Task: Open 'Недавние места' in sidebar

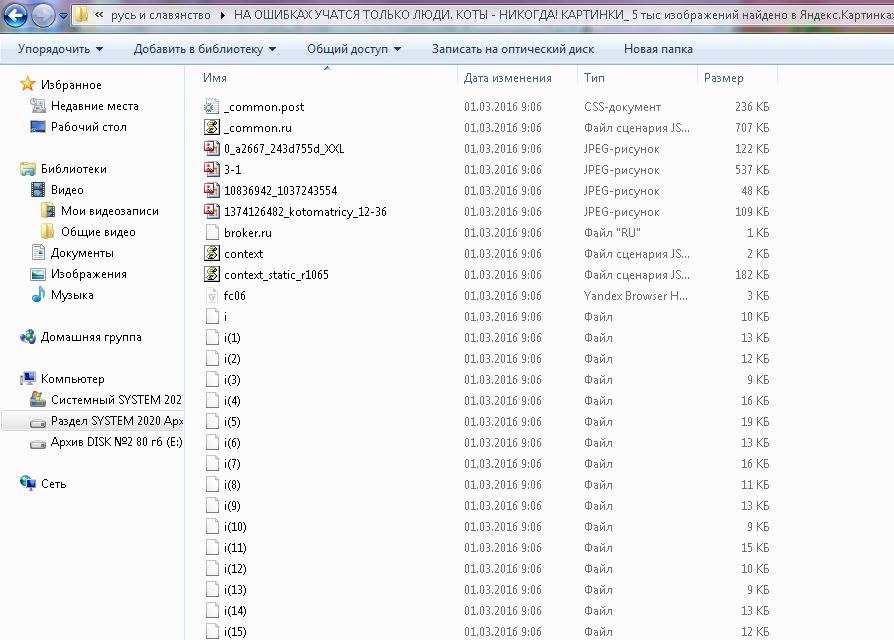Action: click(95, 105)
